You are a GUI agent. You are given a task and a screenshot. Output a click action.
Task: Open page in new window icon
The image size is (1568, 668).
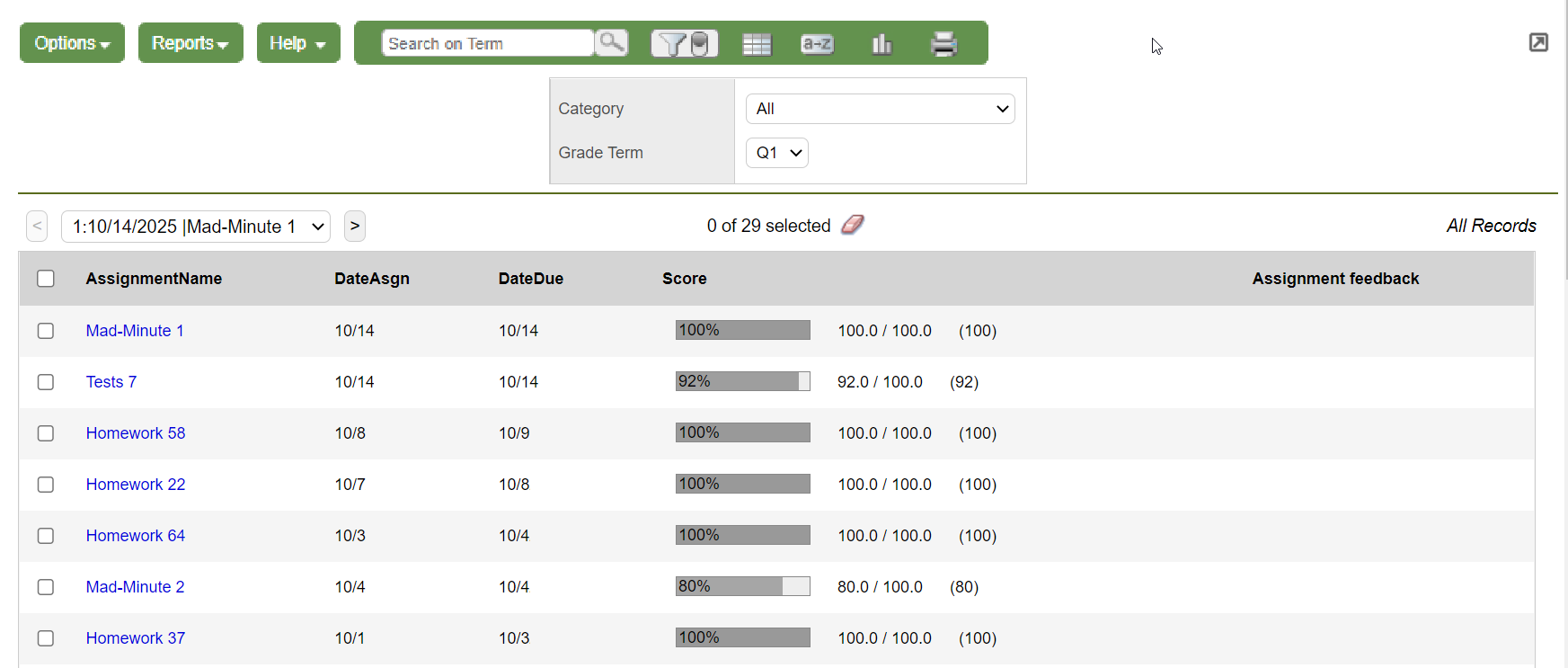click(1538, 42)
